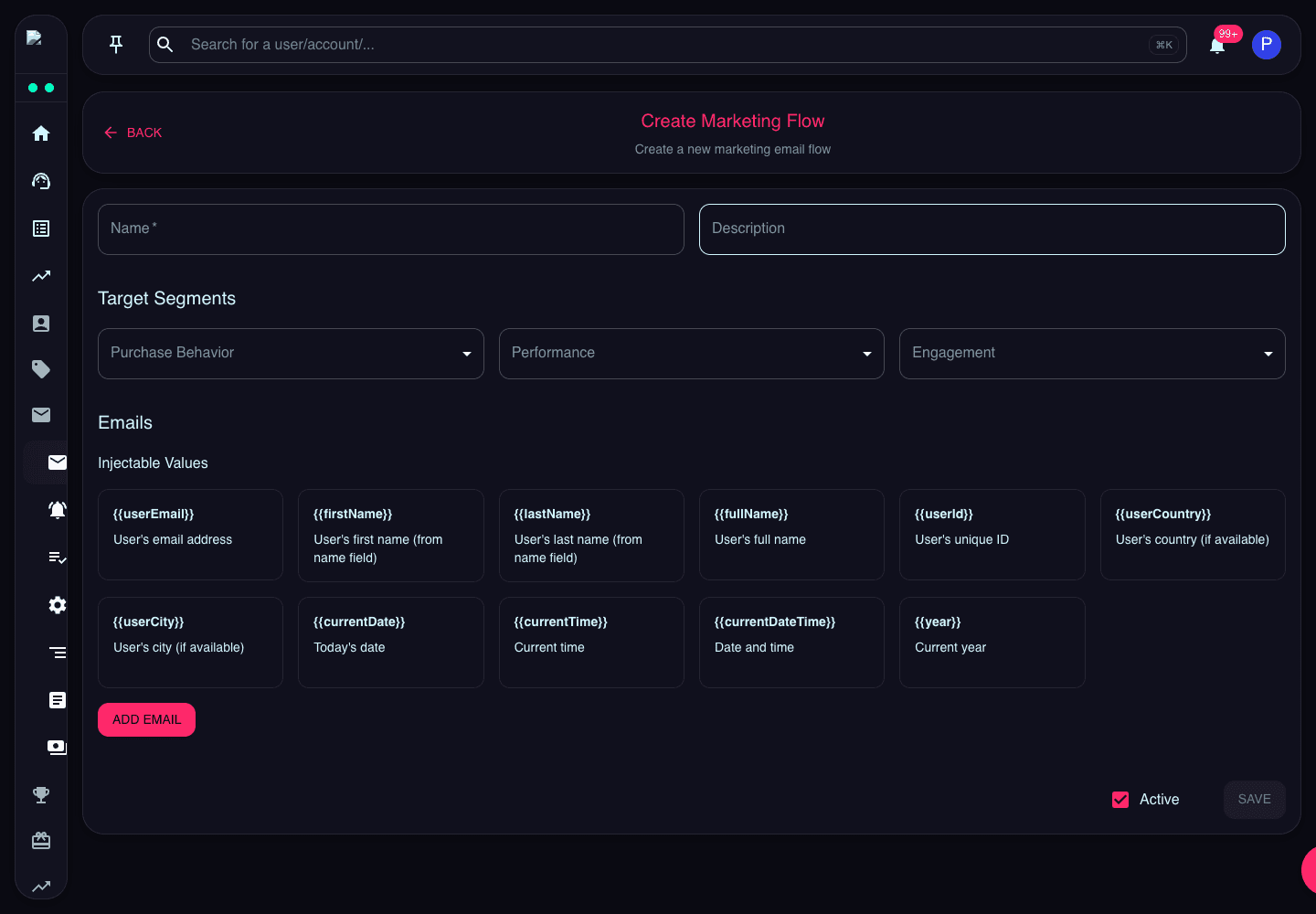Open the price tag sidebar icon

click(41, 369)
